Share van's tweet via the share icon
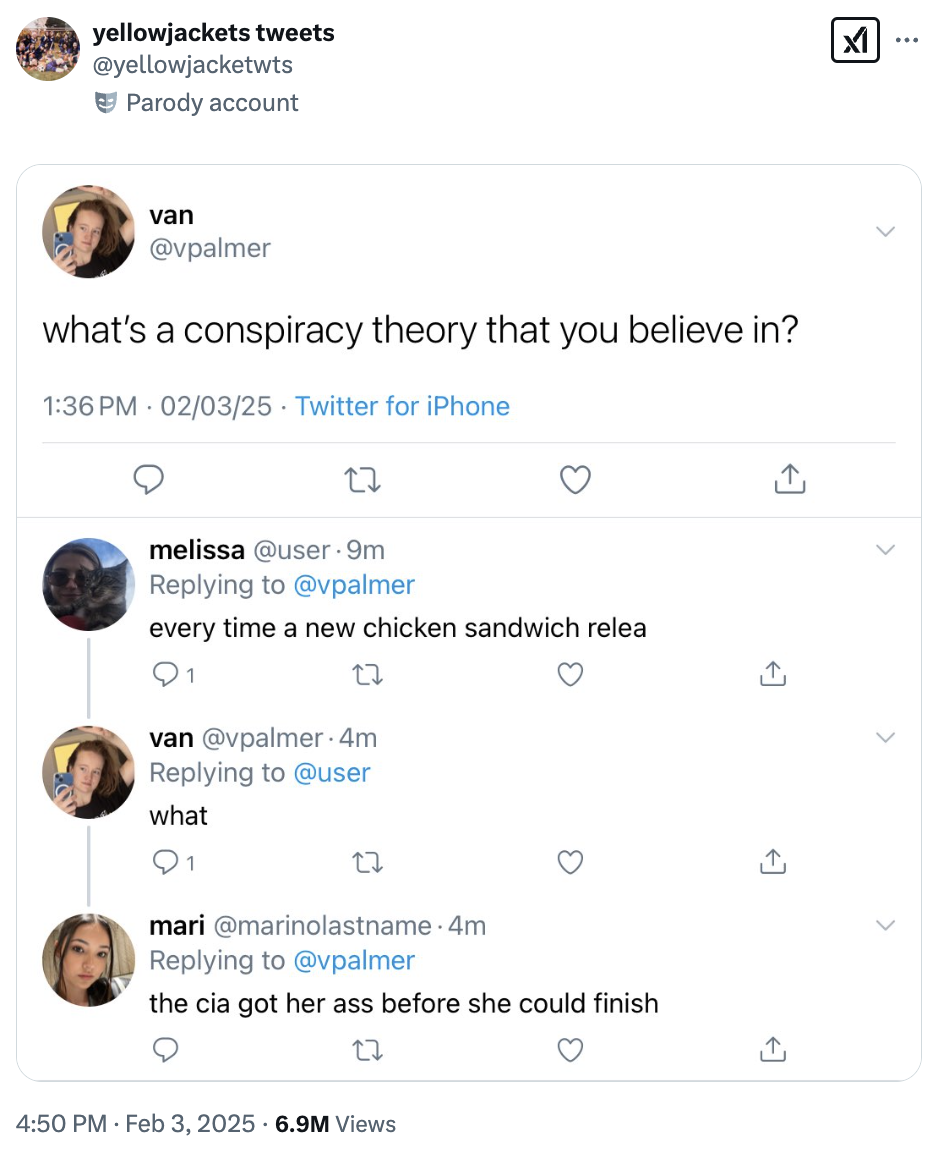Viewport: 940px width, 1152px height. (790, 480)
